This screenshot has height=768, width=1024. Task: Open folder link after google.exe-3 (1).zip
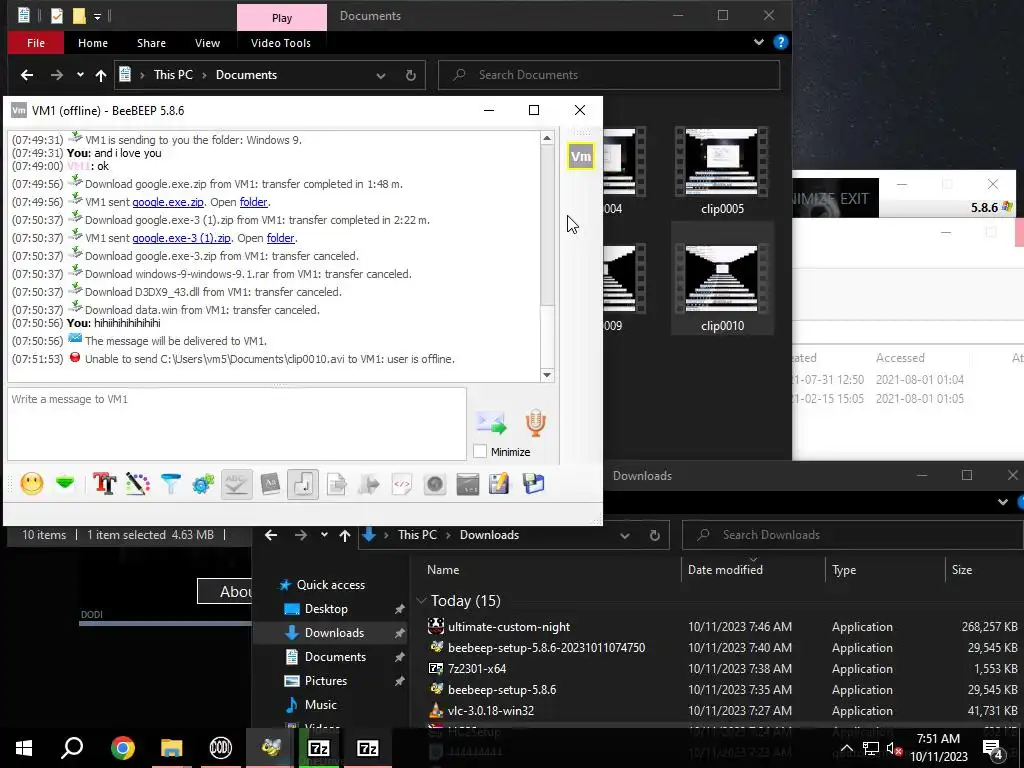[280, 238]
